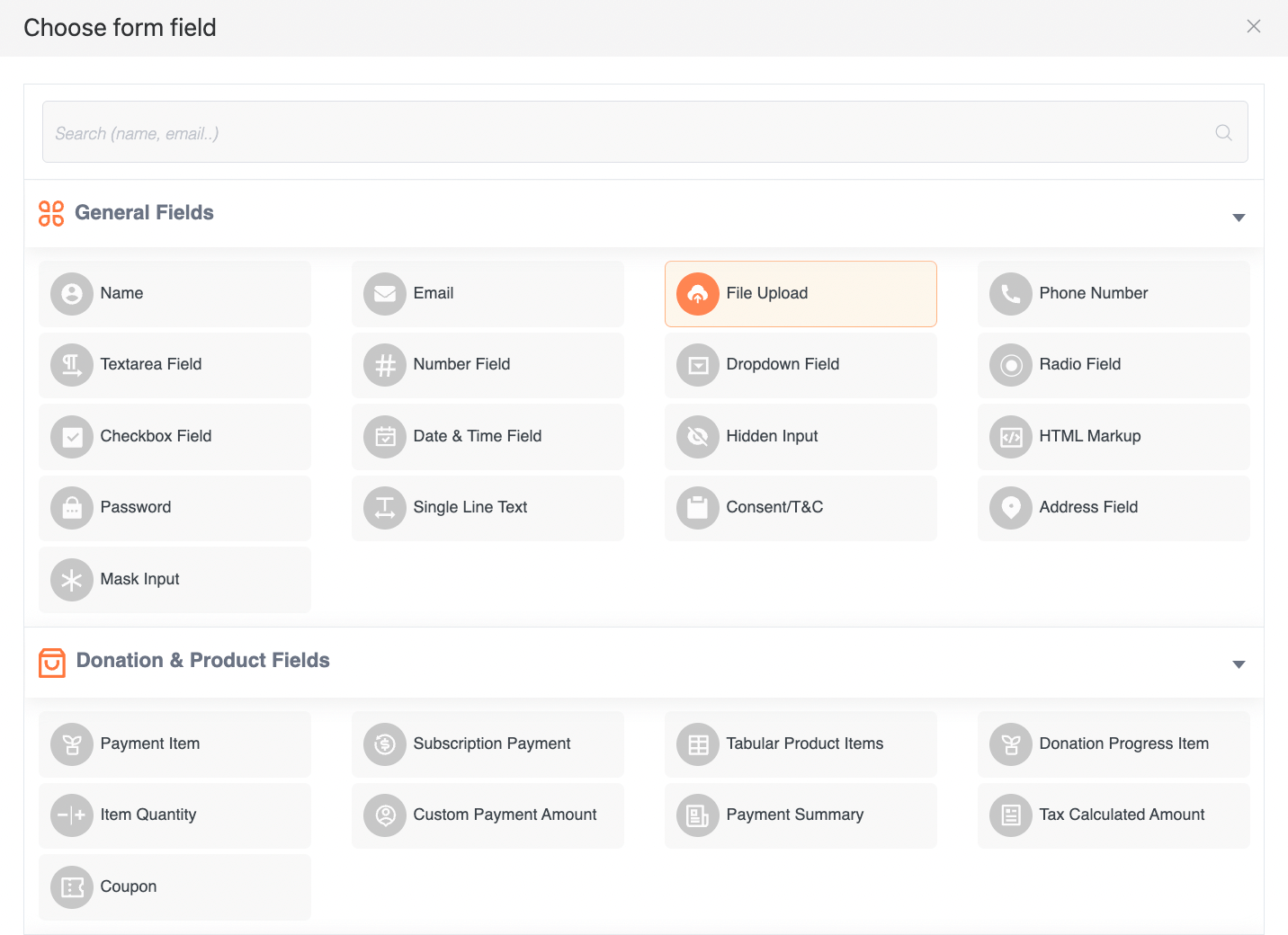
Task: Click the field search input box
Action: 630,133
